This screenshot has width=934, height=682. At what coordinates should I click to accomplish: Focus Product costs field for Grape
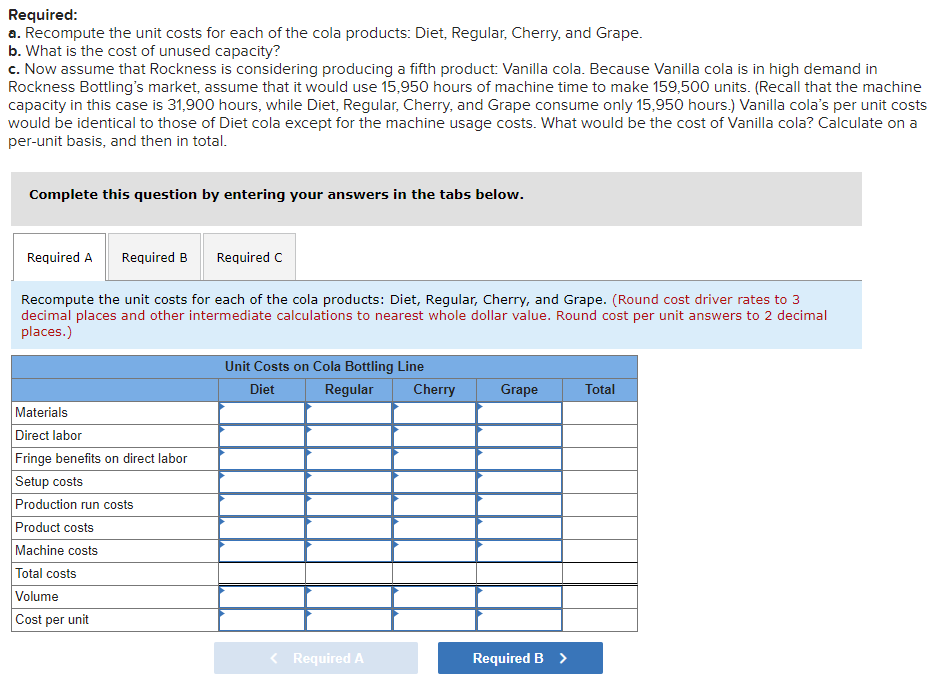coord(519,528)
